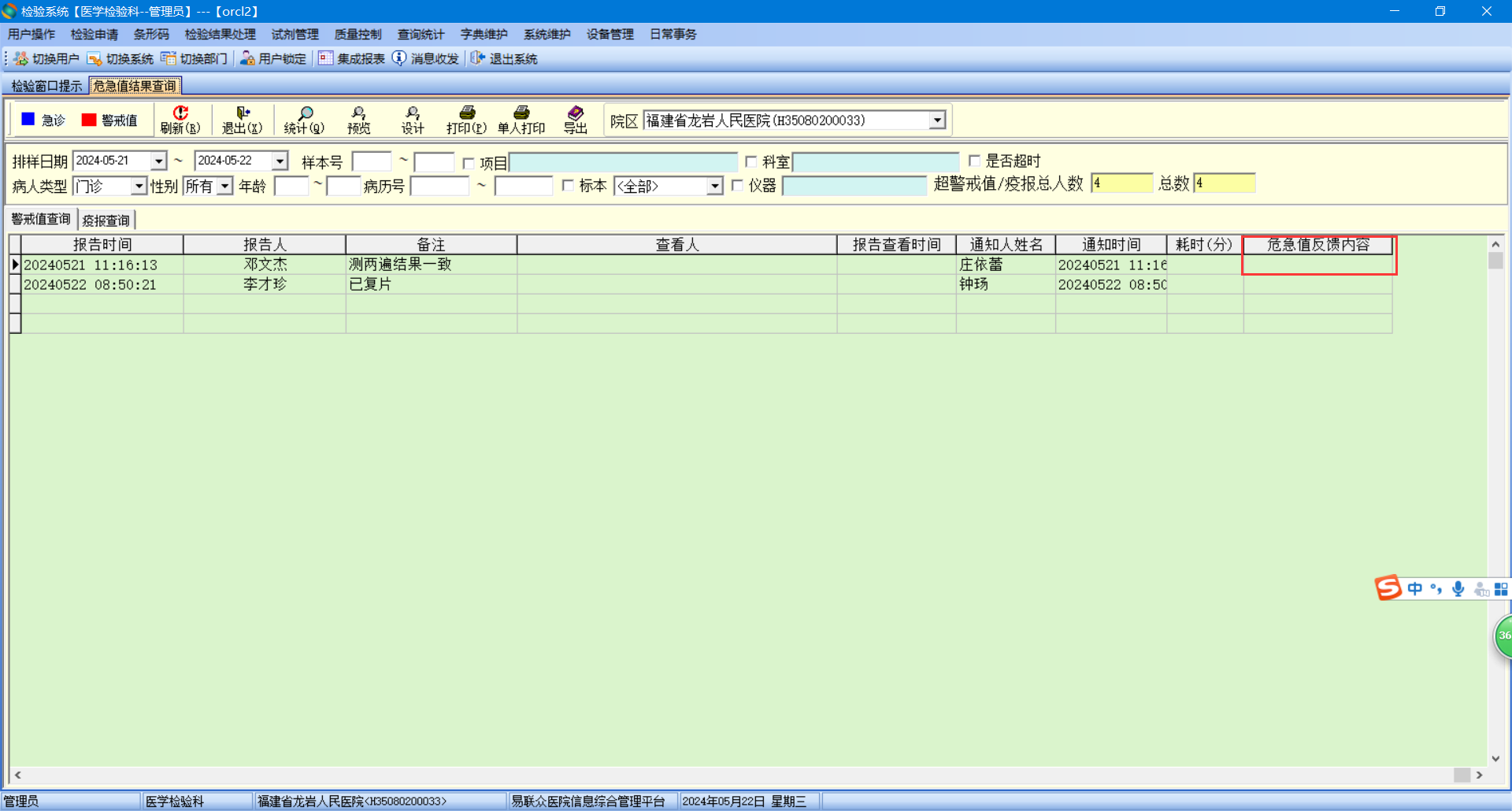Open the 日常事务 menu
The height and width of the screenshot is (811, 1512).
point(673,35)
